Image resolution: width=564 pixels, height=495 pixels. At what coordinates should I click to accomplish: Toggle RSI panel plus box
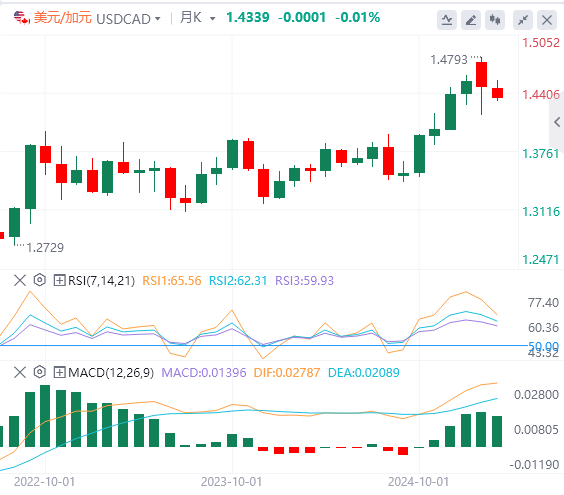pyautogui.click(x=59, y=280)
